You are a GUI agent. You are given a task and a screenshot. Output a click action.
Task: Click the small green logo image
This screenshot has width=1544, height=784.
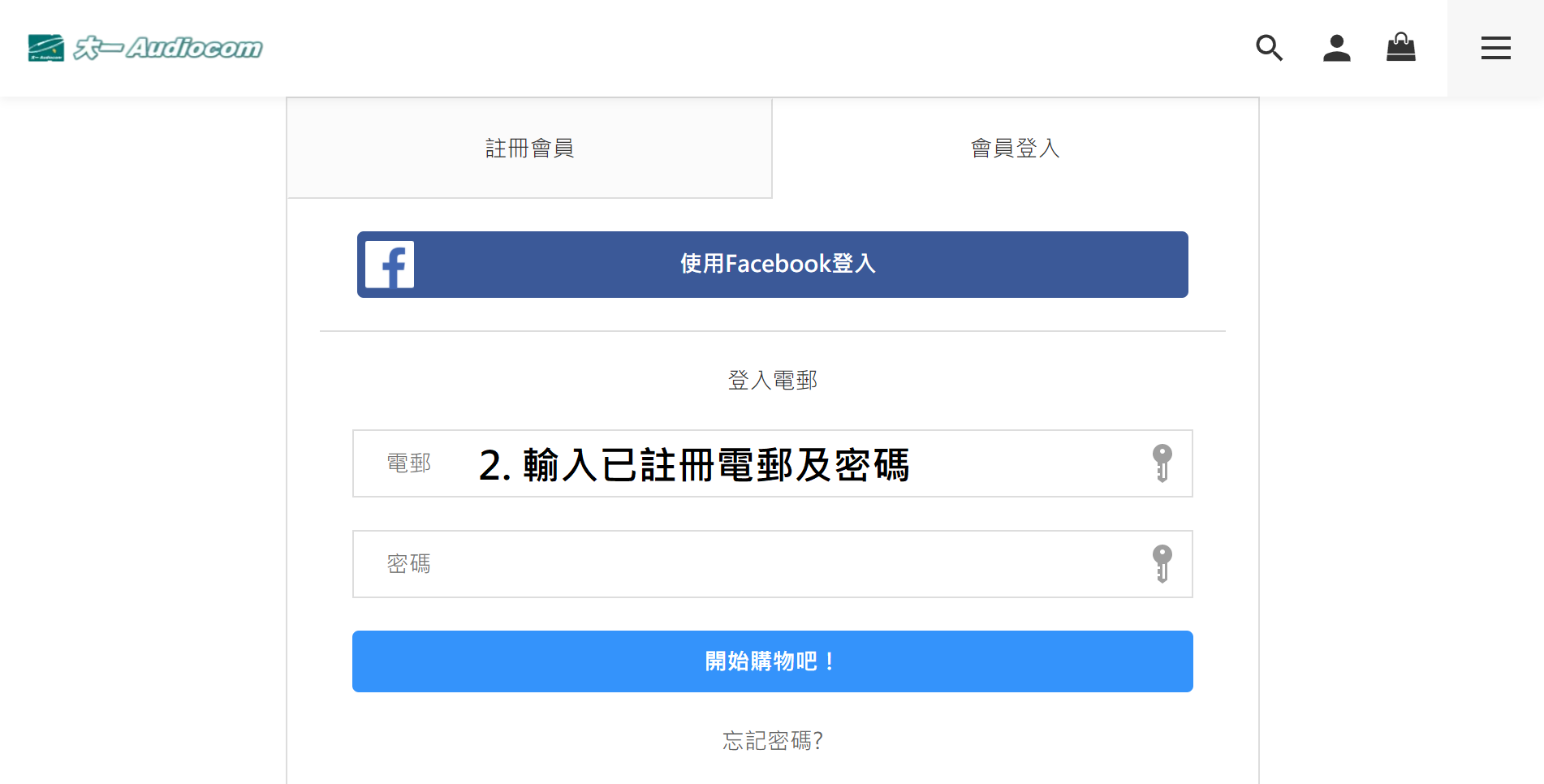46,48
